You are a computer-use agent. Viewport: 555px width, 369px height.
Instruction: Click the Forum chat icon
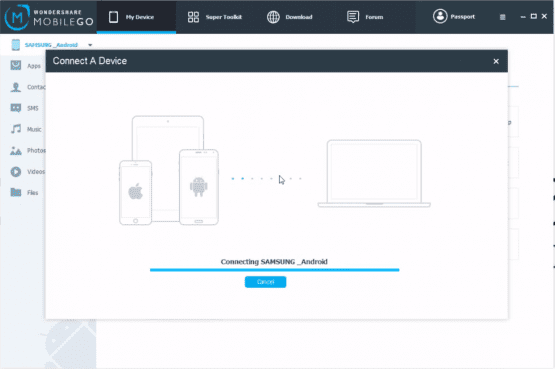click(353, 17)
